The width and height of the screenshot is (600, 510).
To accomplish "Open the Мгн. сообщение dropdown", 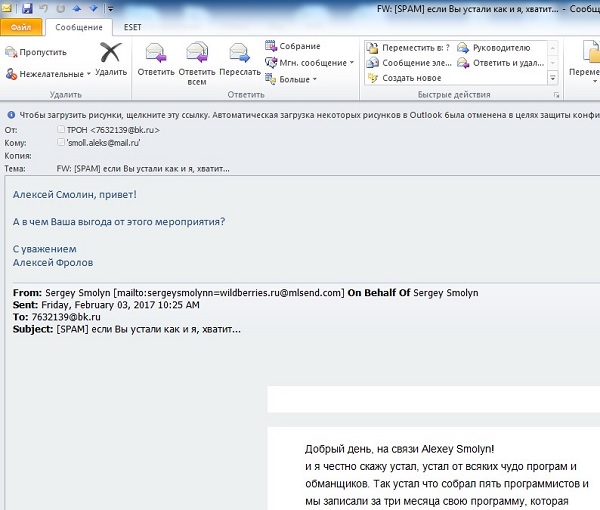I will coord(309,62).
